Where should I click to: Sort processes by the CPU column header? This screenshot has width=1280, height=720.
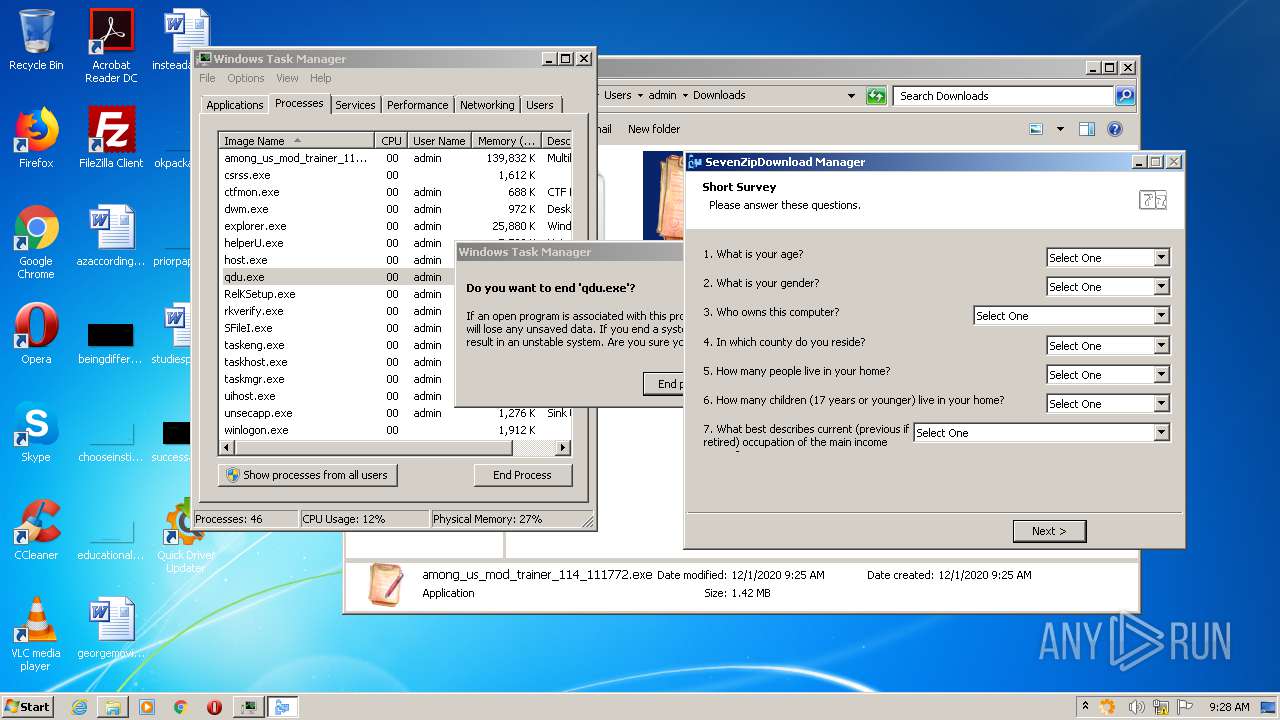click(x=391, y=141)
